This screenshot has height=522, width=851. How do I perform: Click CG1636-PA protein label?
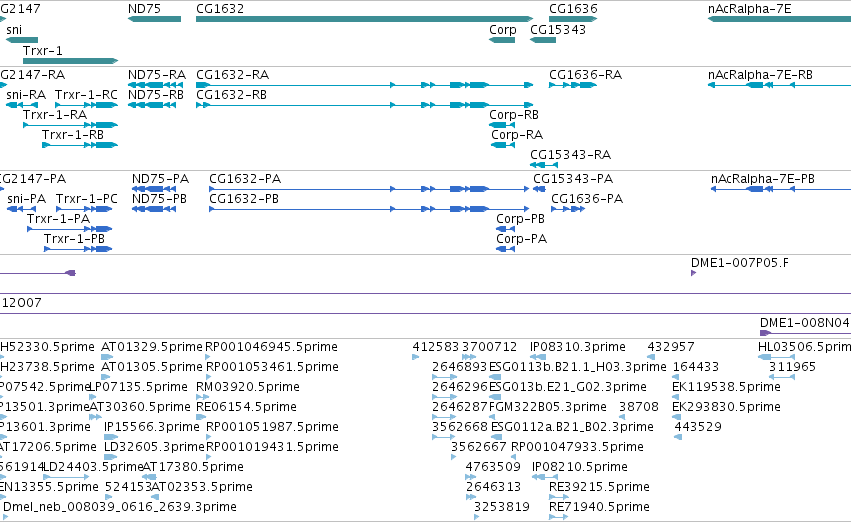click(x=587, y=199)
